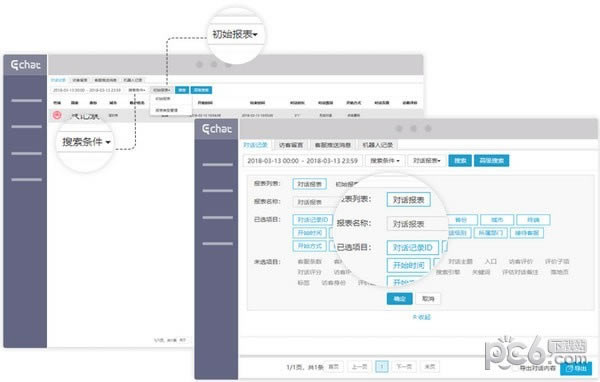Add the unselected 对话评分 item

click(x=310, y=272)
